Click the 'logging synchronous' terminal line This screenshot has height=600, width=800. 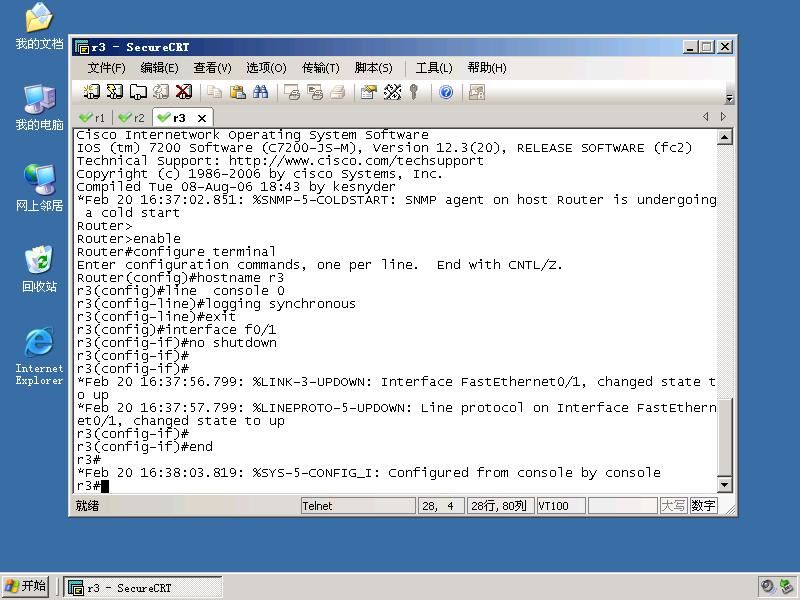pos(216,304)
